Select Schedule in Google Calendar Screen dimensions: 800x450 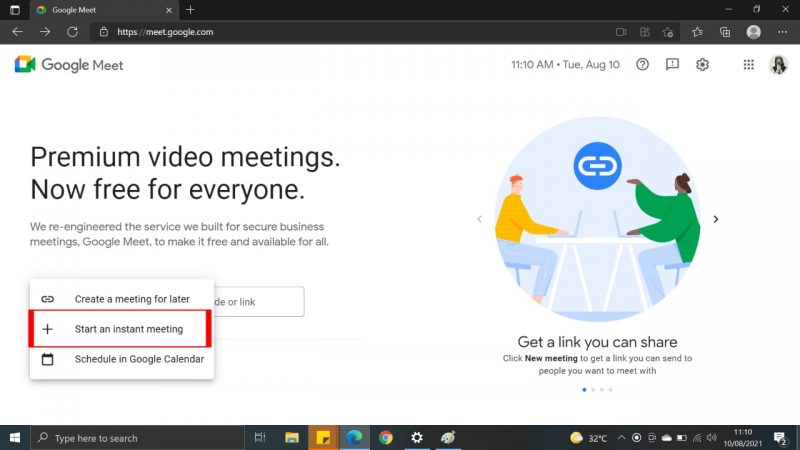click(x=121, y=359)
